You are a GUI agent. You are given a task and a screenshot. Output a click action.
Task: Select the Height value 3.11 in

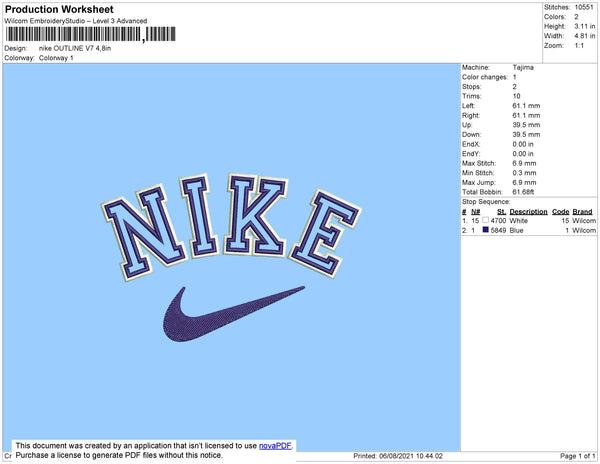[x=585, y=26]
